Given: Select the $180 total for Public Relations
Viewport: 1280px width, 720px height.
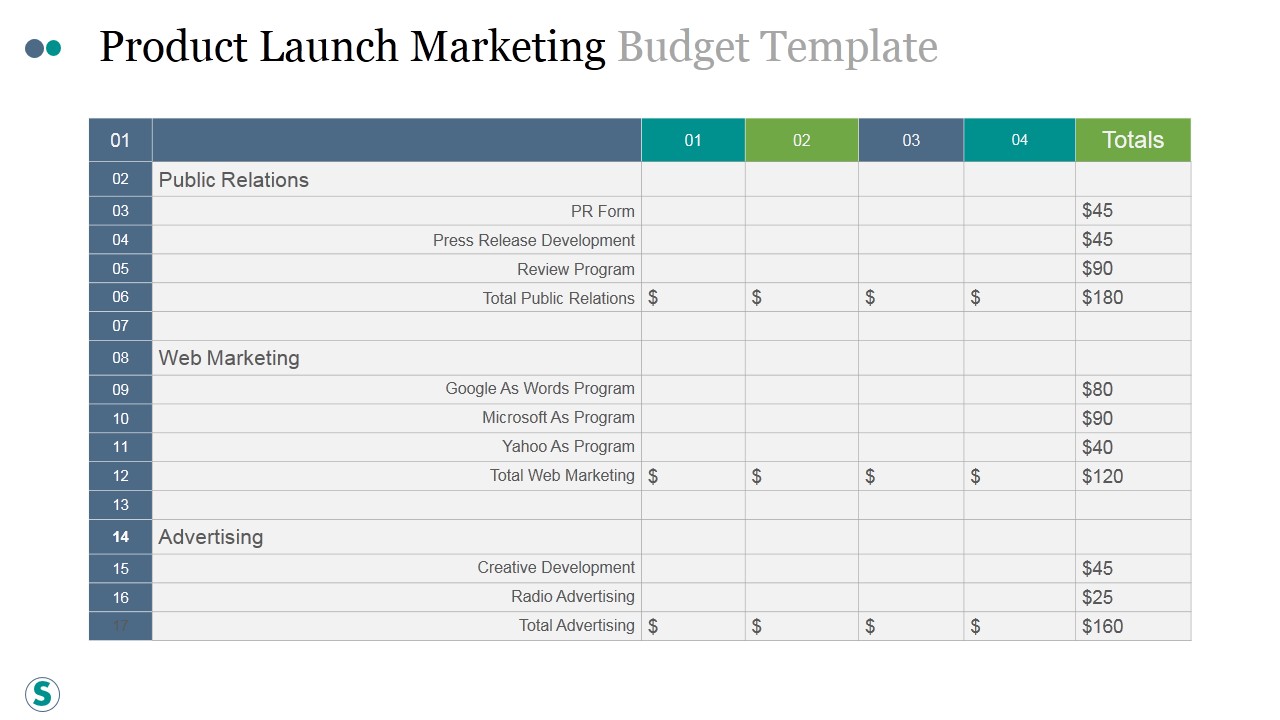Looking at the screenshot, I should tap(1102, 297).
